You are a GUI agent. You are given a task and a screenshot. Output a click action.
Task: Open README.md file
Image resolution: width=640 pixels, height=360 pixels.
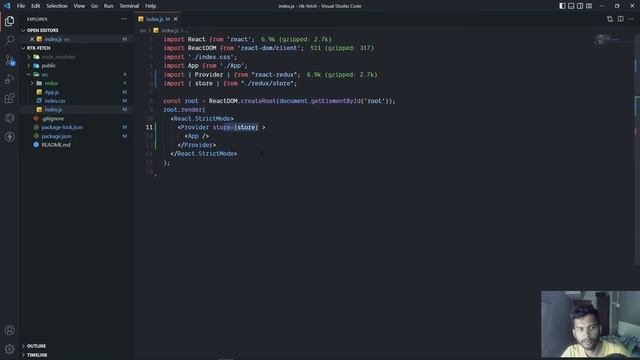click(x=56, y=145)
